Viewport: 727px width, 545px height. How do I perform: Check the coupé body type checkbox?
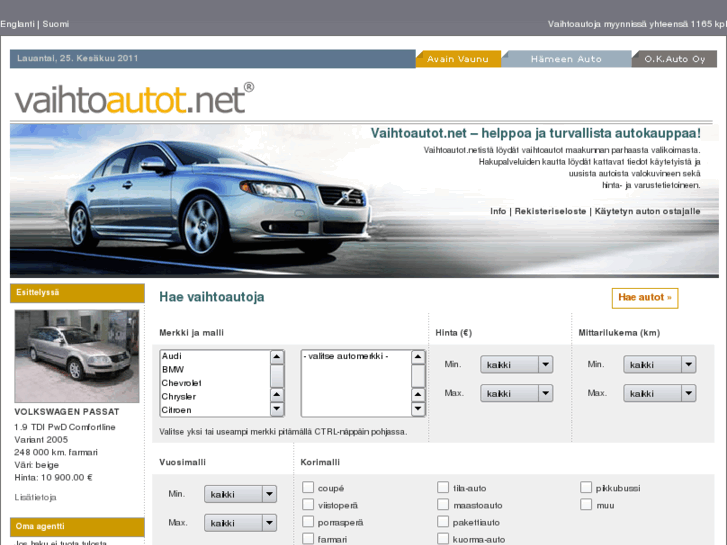pyautogui.click(x=308, y=487)
